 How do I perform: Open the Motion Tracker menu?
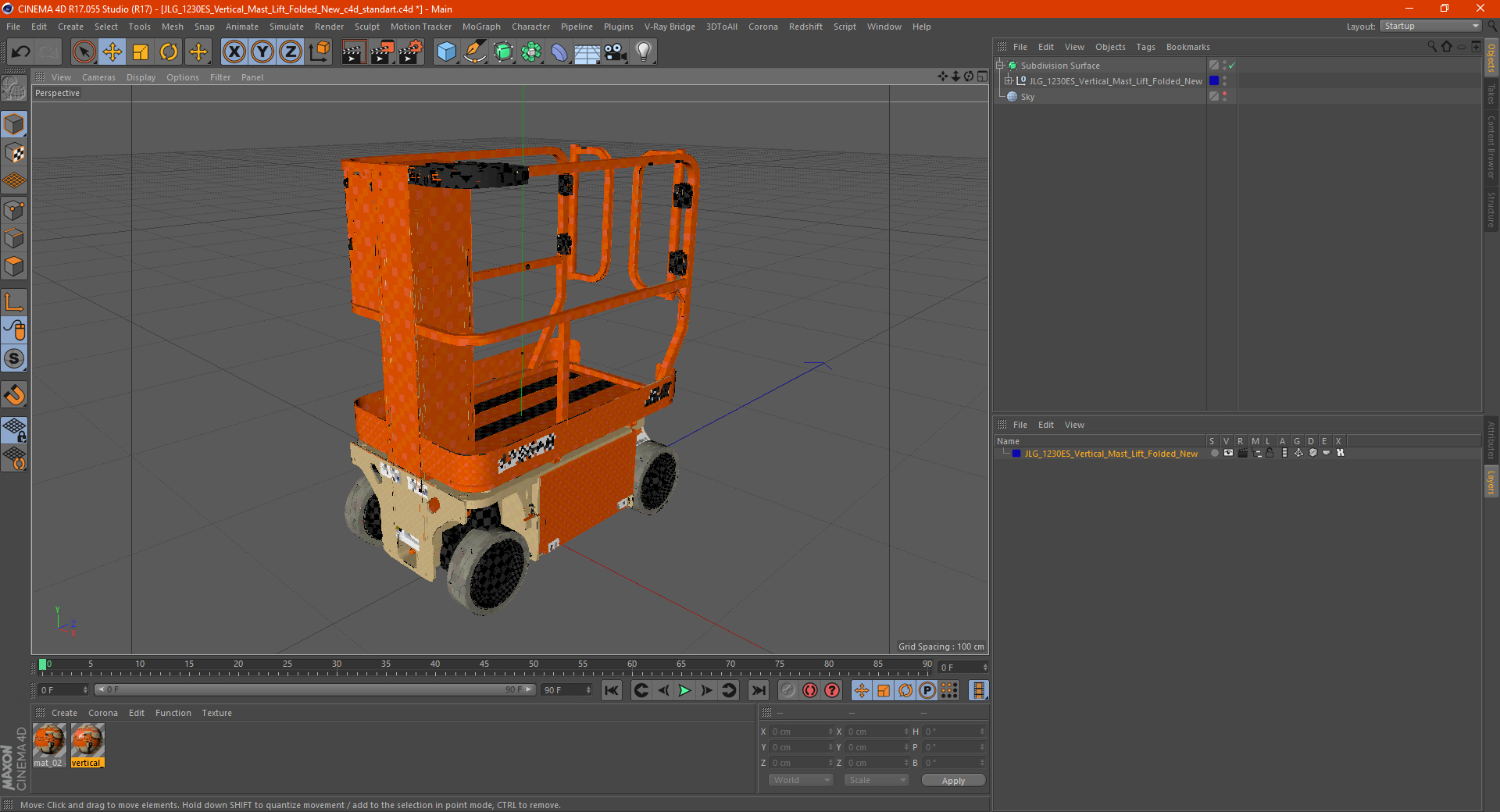[420, 27]
